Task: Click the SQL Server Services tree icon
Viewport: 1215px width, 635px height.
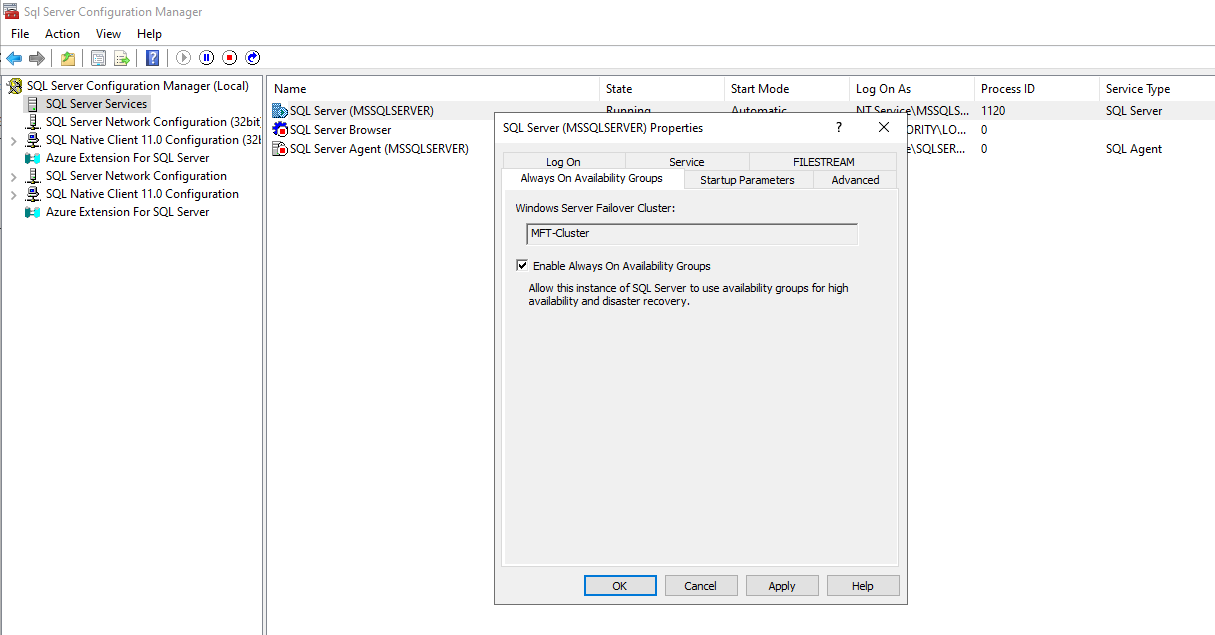Action: tap(33, 104)
